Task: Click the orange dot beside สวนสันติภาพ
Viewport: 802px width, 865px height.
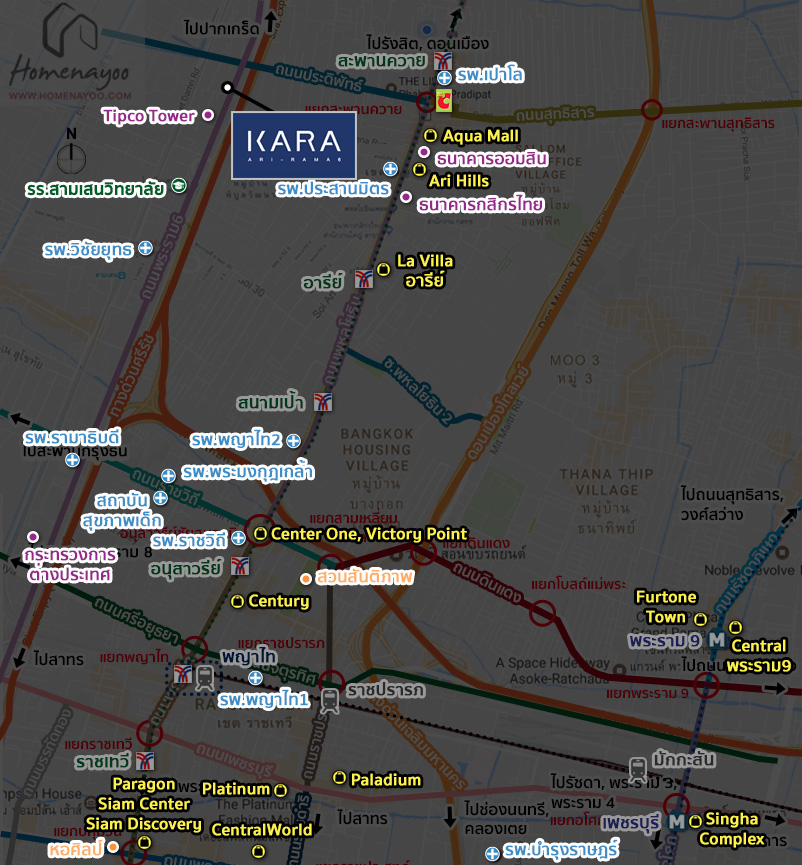Action: pyautogui.click(x=306, y=578)
